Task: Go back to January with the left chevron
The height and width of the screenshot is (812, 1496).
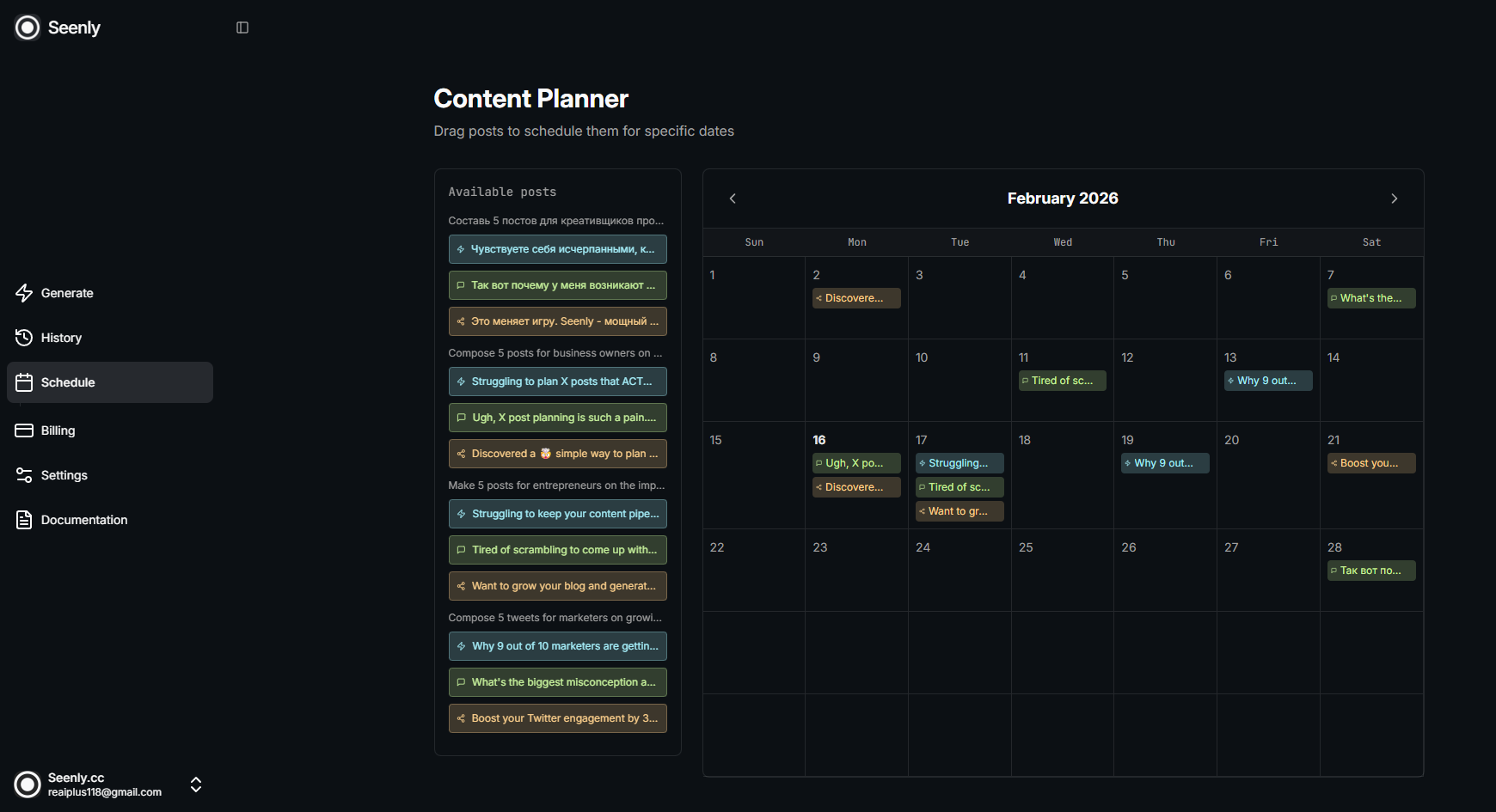Action: (x=732, y=198)
